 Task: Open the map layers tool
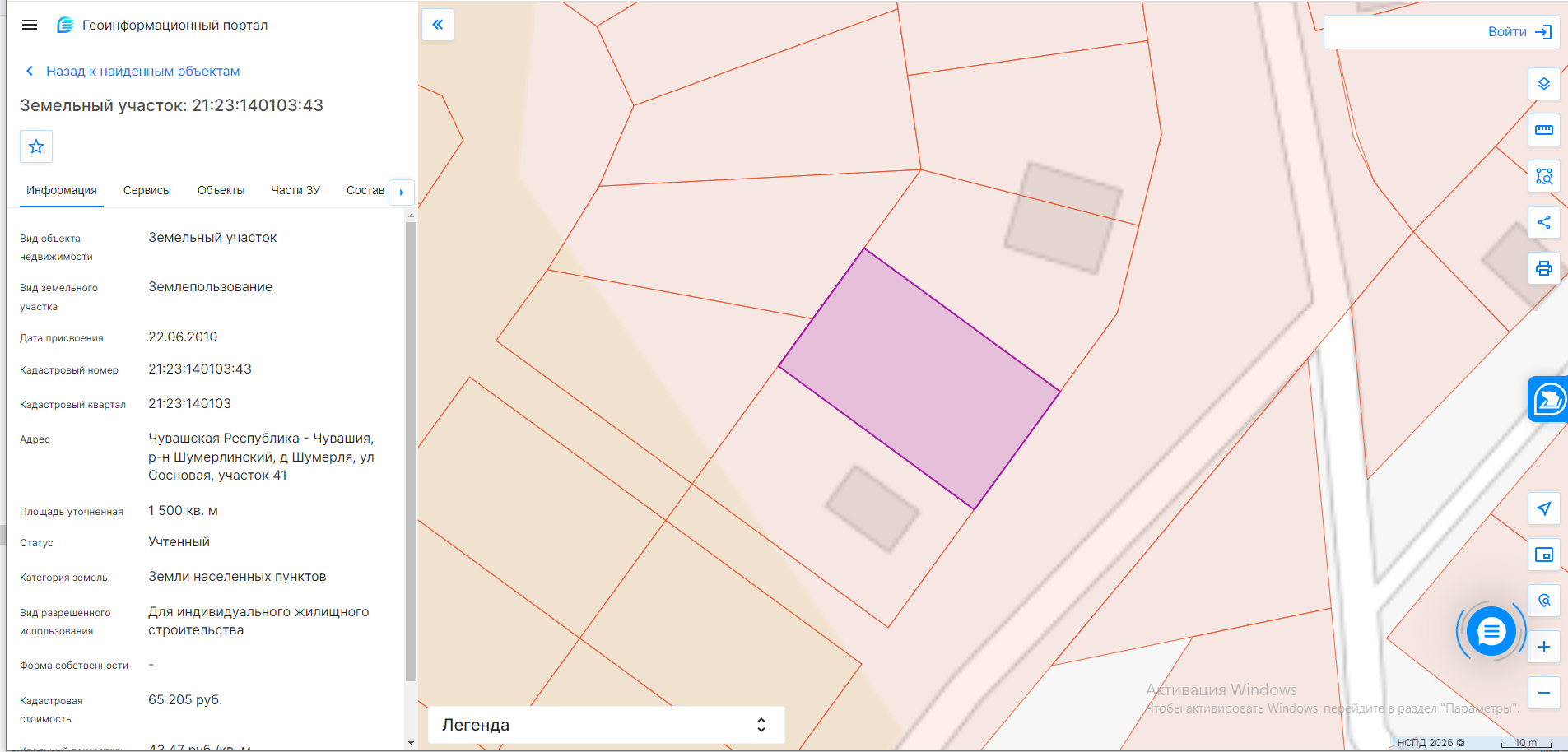coord(1544,84)
